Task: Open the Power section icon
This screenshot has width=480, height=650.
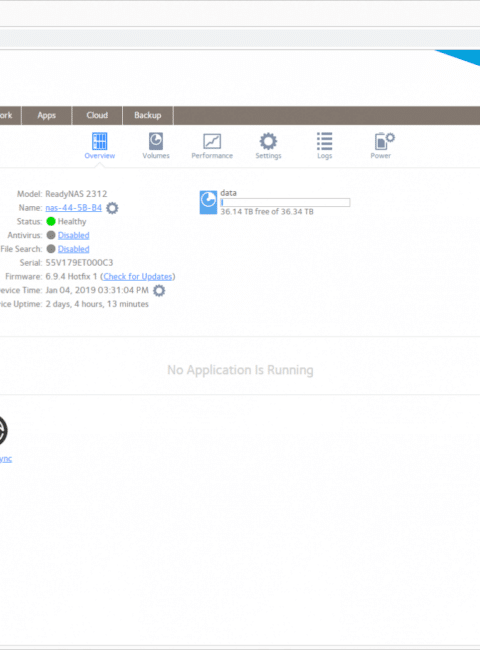Action: click(x=384, y=141)
